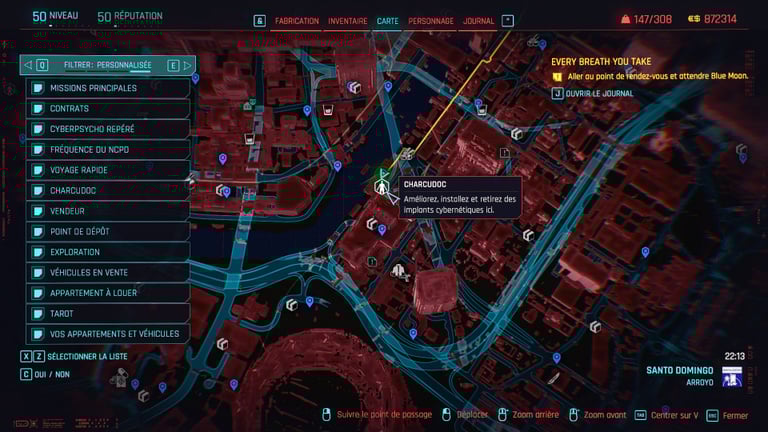Screen dimensions: 768x432
Task: Select the clothing vendor jacket map icon
Action: point(398,270)
